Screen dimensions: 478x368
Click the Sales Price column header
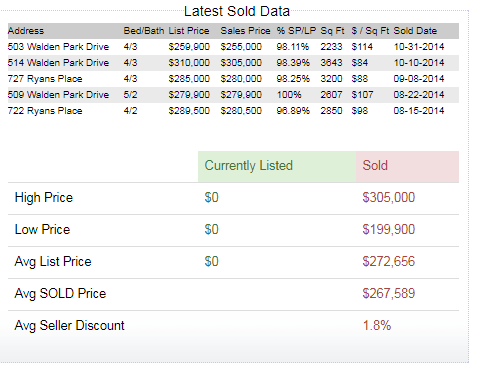[245, 31]
